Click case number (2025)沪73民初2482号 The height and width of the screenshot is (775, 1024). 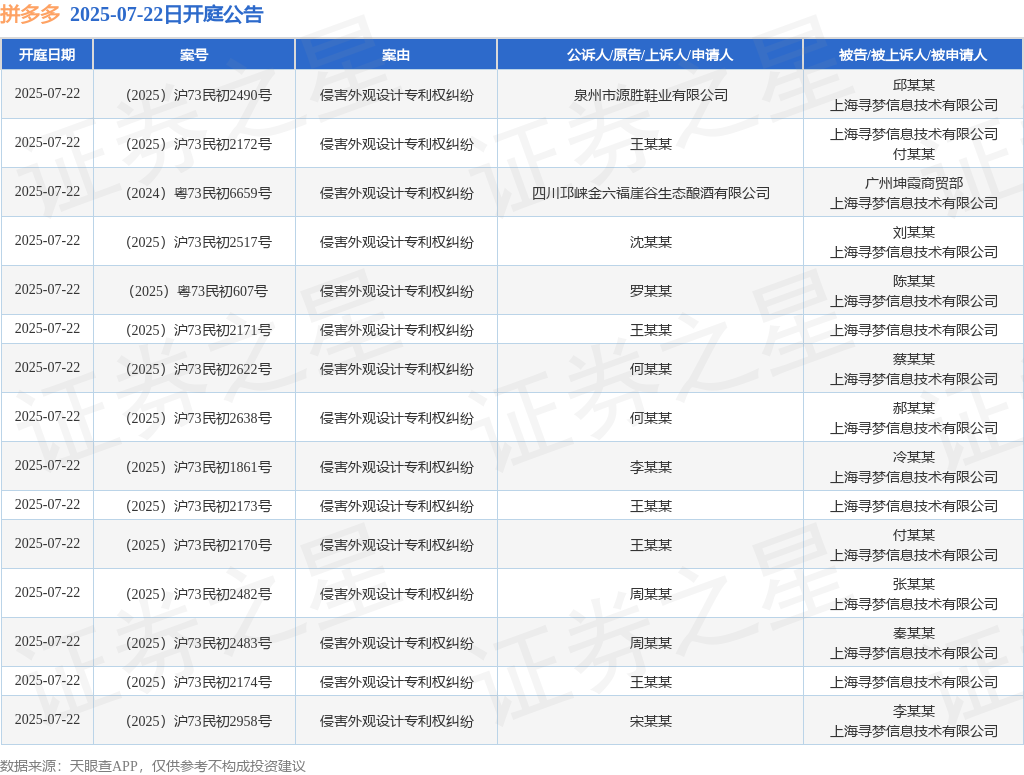tap(199, 595)
